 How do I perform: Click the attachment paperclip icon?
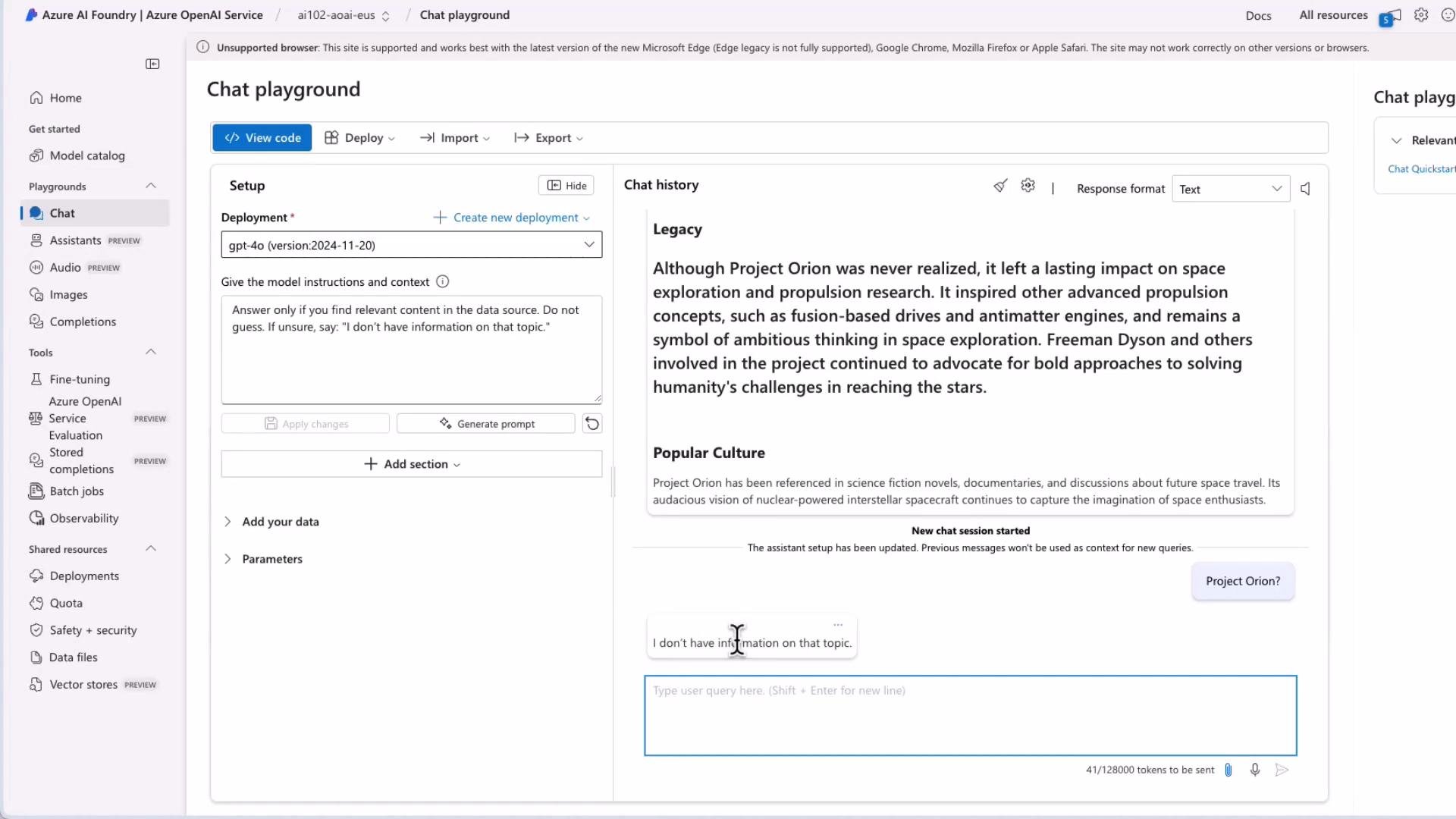[1228, 770]
